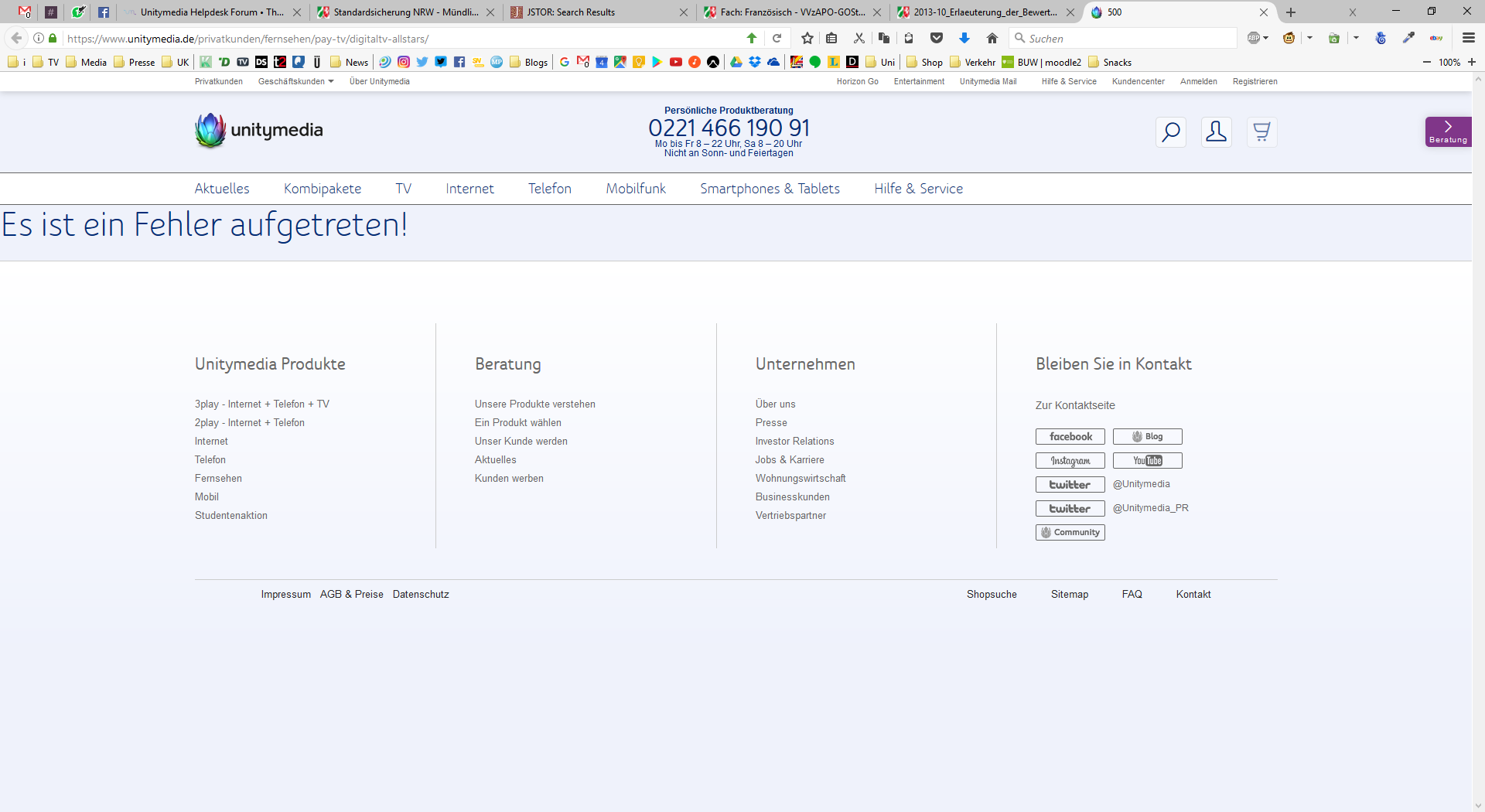1485x812 pixels.
Task: Click the facebook button in footer
Action: (1070, 437)
